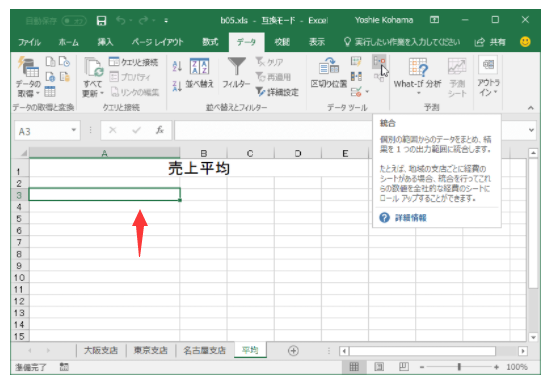Click Ribbon Display Options icon
Screen dimensions: 544x381
[434, 20]
